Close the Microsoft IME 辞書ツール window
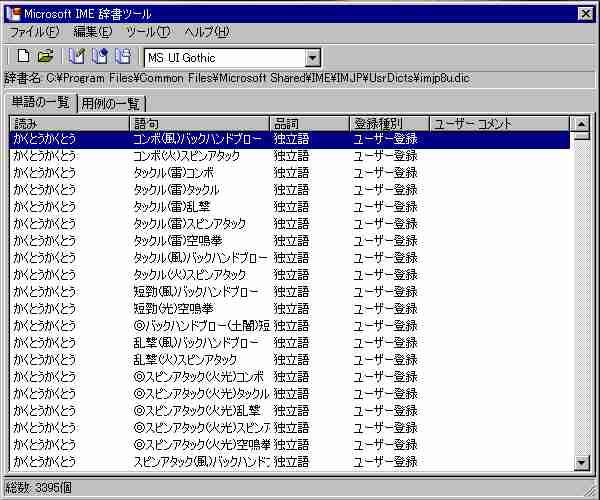Screen dimensions: 600x500 tap(585, 14)
